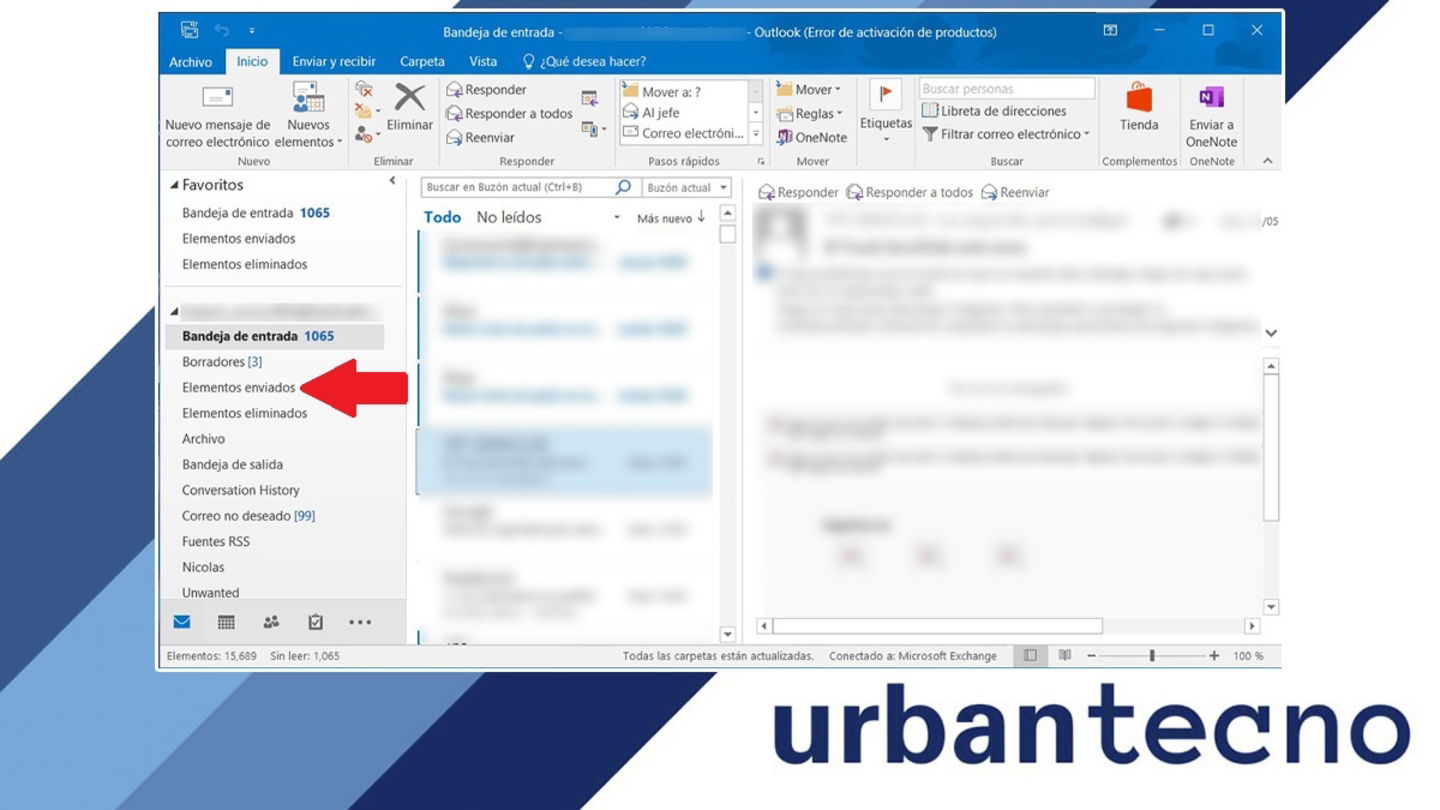Click Reenviar in the ribbon
Screen dimensions: 1440x810
(481, 137)
